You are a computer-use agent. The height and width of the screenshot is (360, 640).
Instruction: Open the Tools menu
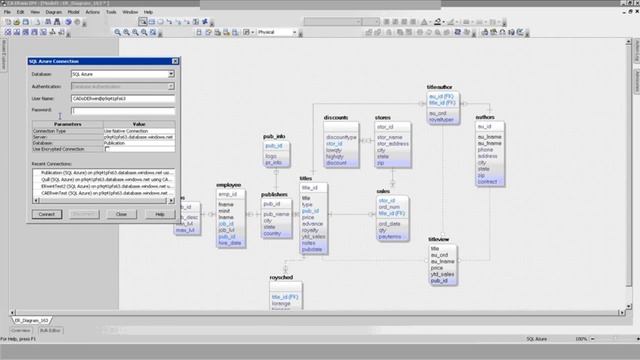click(111, 12)
